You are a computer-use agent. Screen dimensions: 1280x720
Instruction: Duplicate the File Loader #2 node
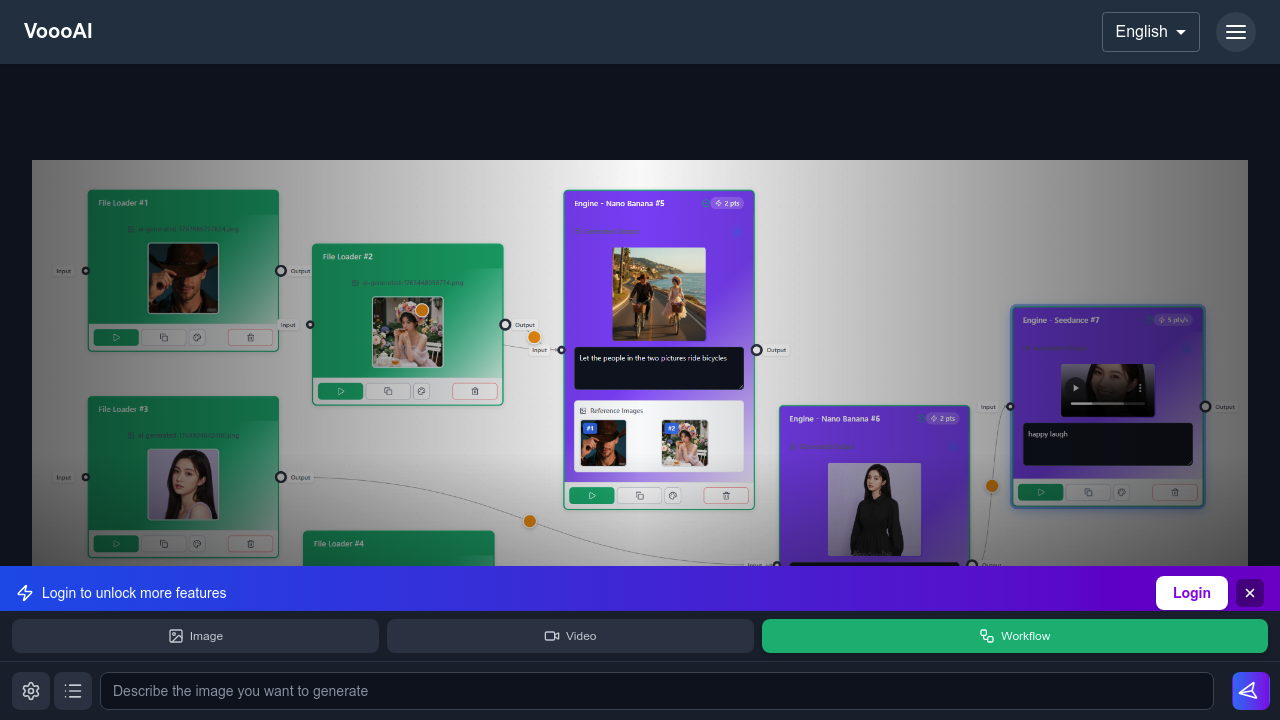[388, 391]
